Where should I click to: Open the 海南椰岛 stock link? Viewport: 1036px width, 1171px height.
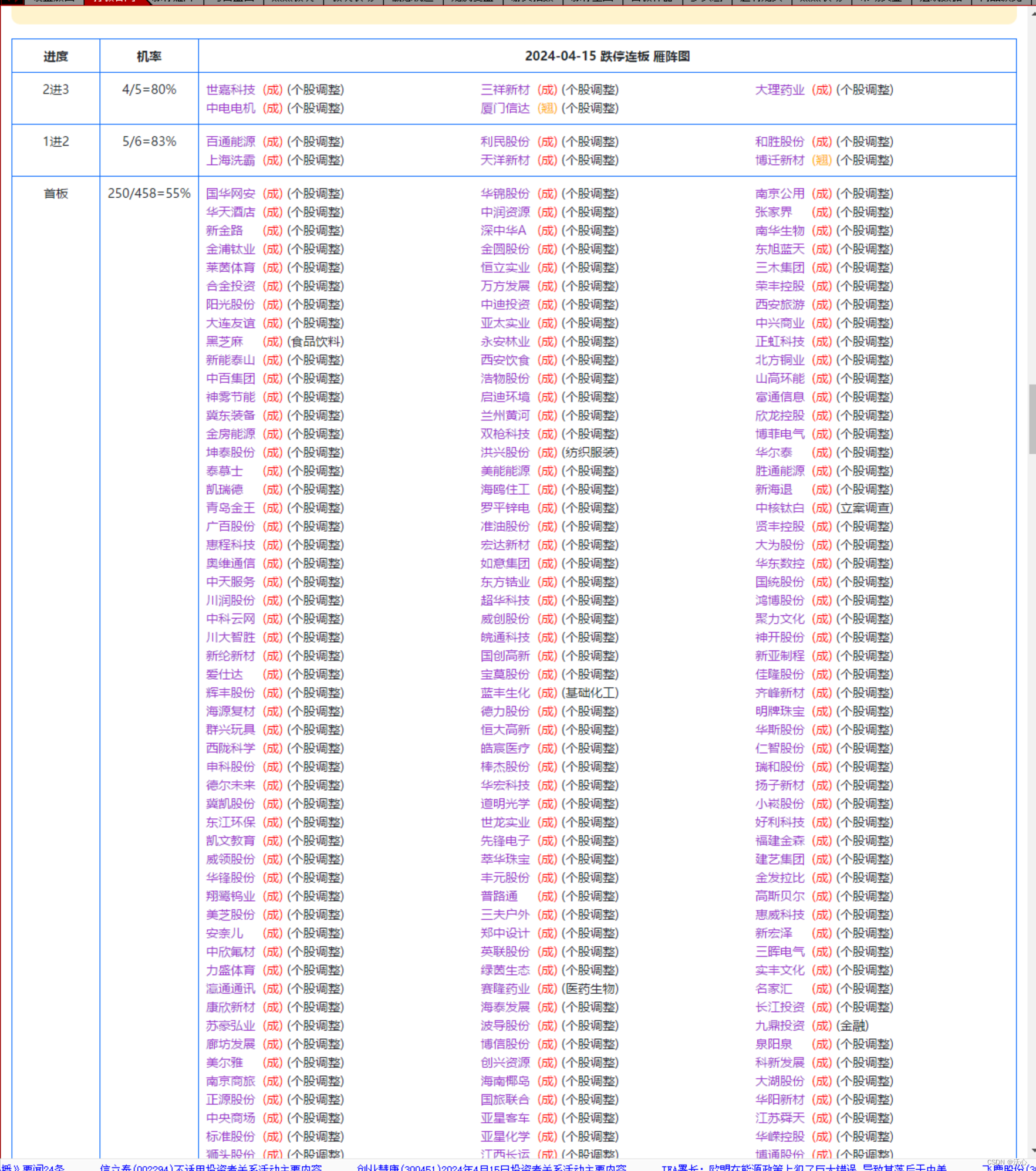coord(505,1081)
